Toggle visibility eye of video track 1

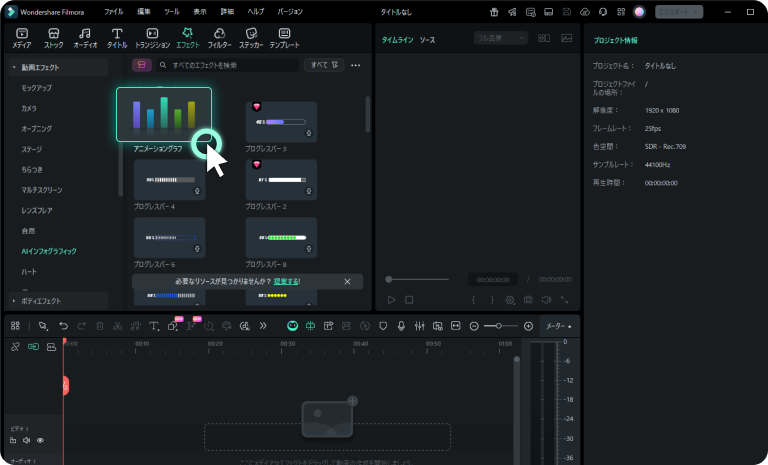point(41,440)
